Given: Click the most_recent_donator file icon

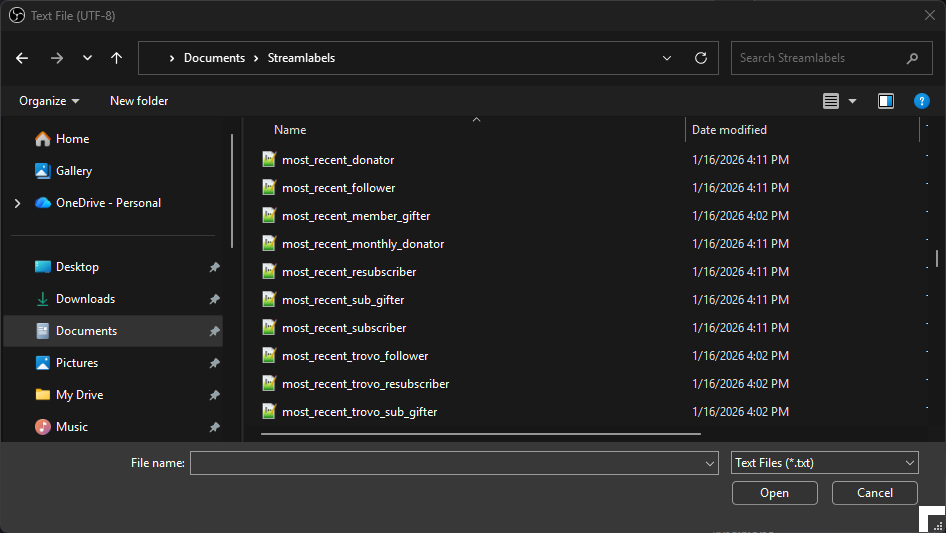Looking at the screenshot, I should pos(268,160).
